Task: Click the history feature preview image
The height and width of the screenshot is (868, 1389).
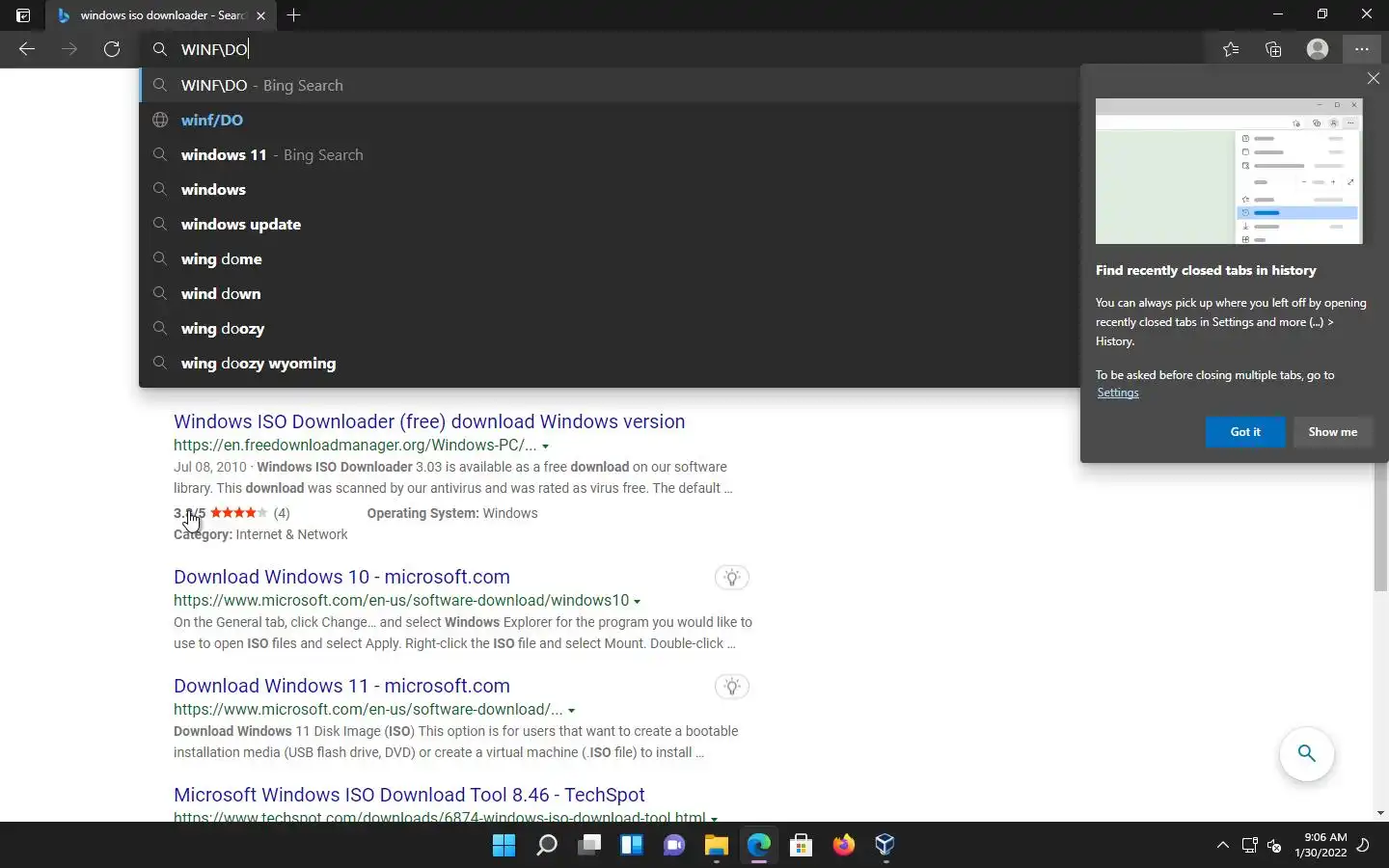Action: point(1229,171)
